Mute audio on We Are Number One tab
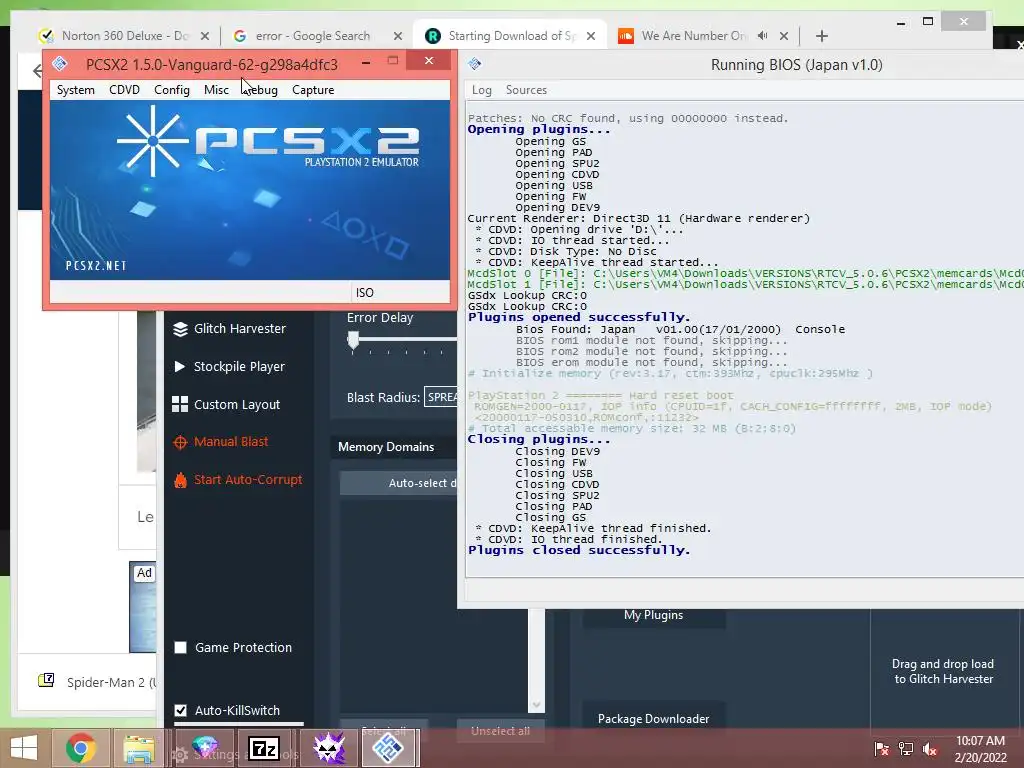The height and width of the screenshot is (768, 1024). (x=762, y=36)
